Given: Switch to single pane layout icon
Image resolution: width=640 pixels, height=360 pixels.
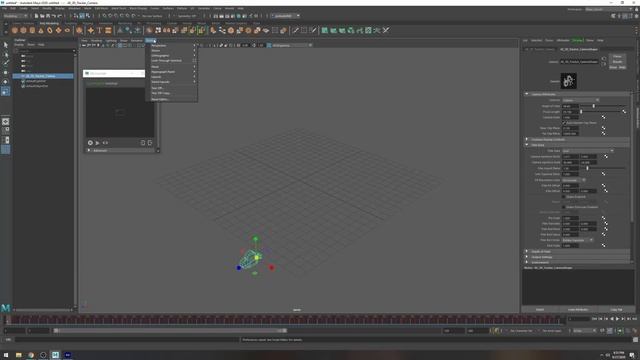Looking at the screenshot, I should (x=6, y=122).
